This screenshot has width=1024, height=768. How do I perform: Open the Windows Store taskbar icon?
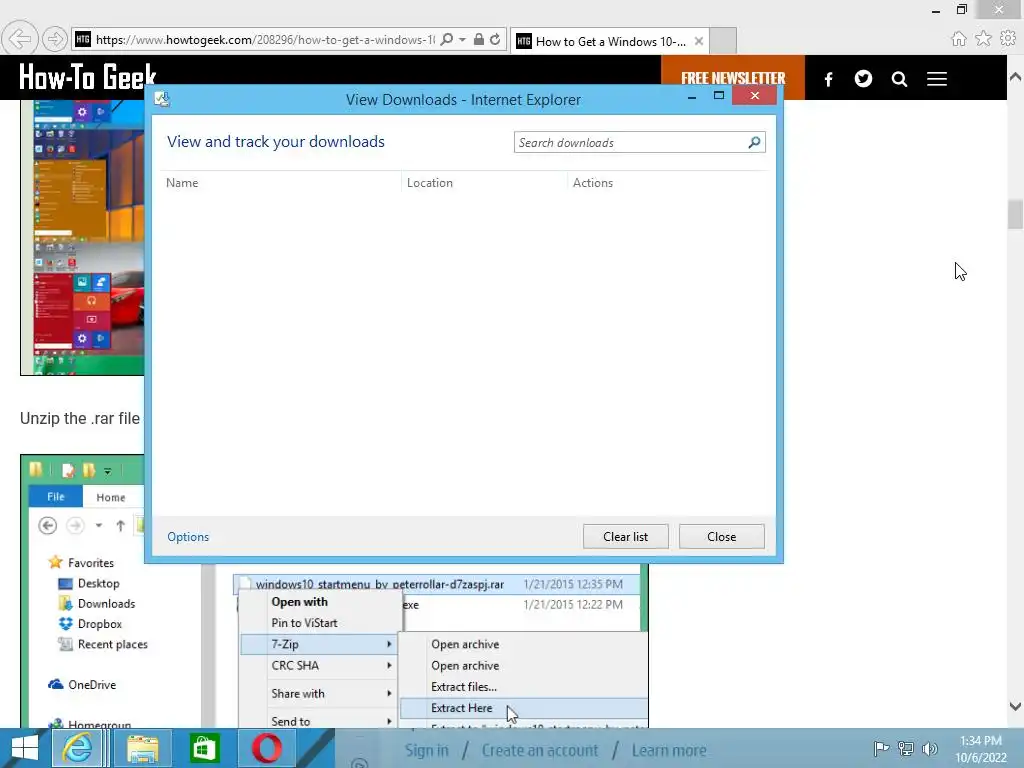click(x=204, y=748)
